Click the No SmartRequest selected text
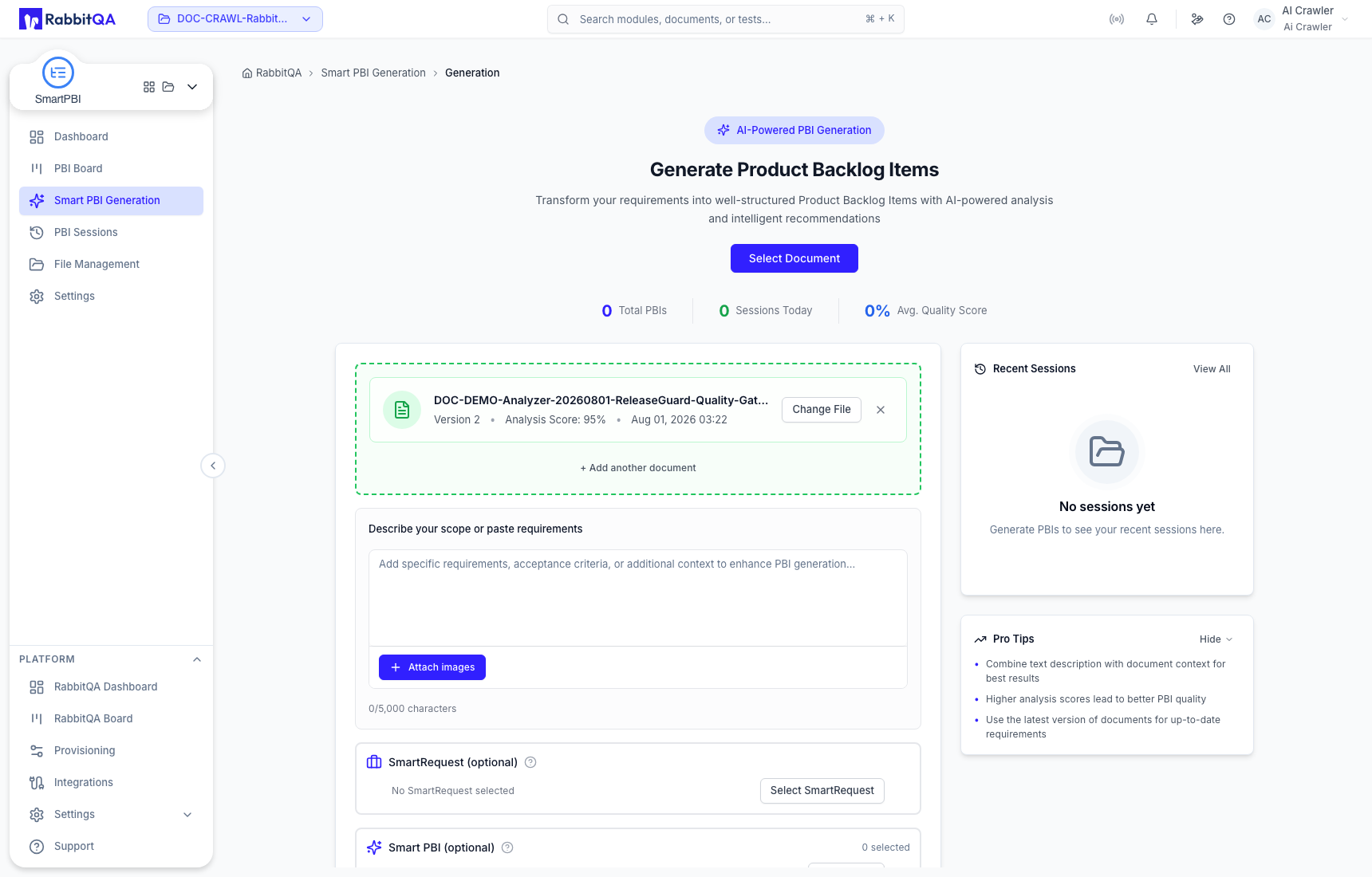The height and width of the screenshot is (877, 1372). coord(453,791)
